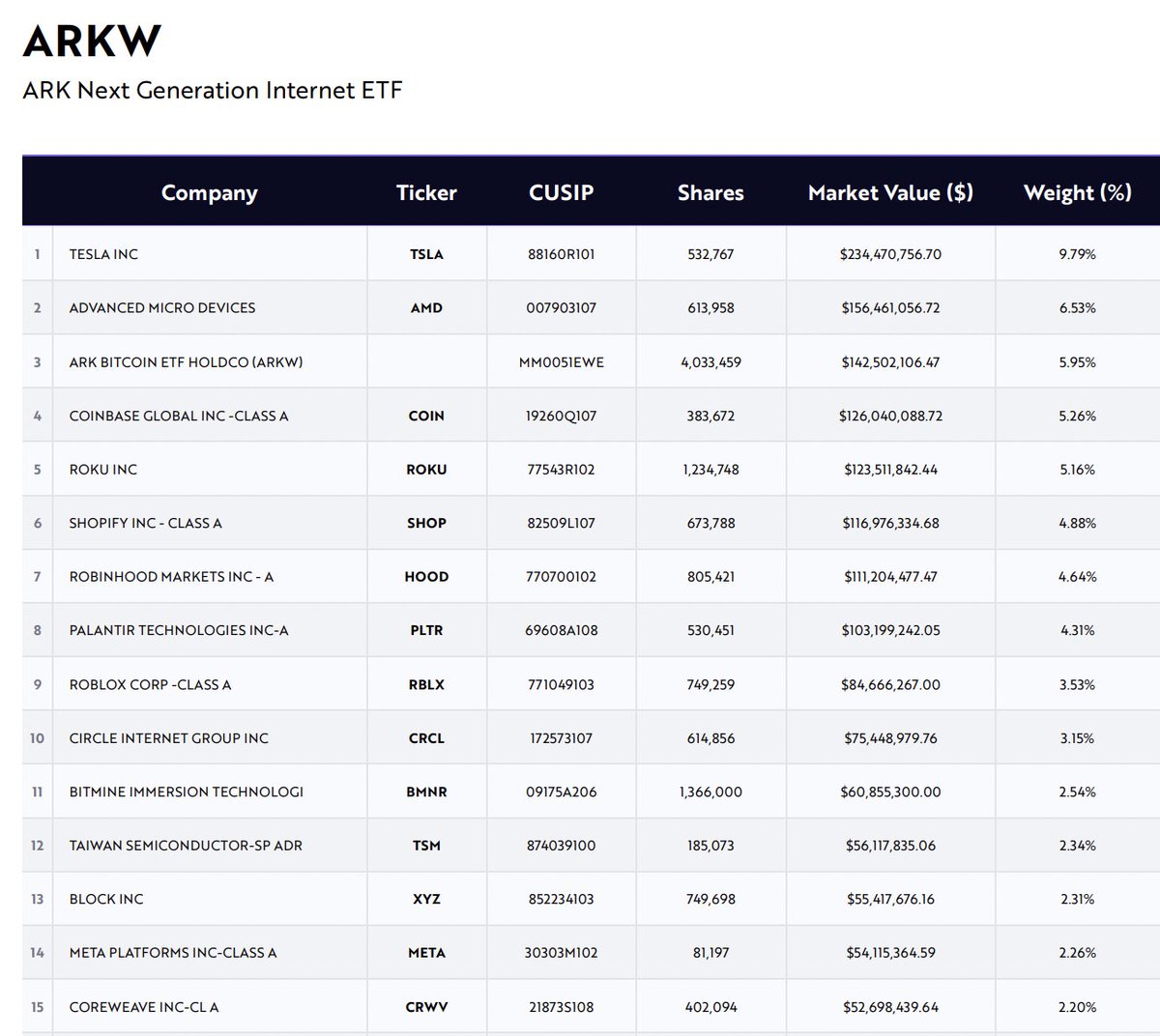Screen dimensions: 1160x1036
Task: Click shares value 1,366,000
Action: pyautogui.click(x=710, y=791)
